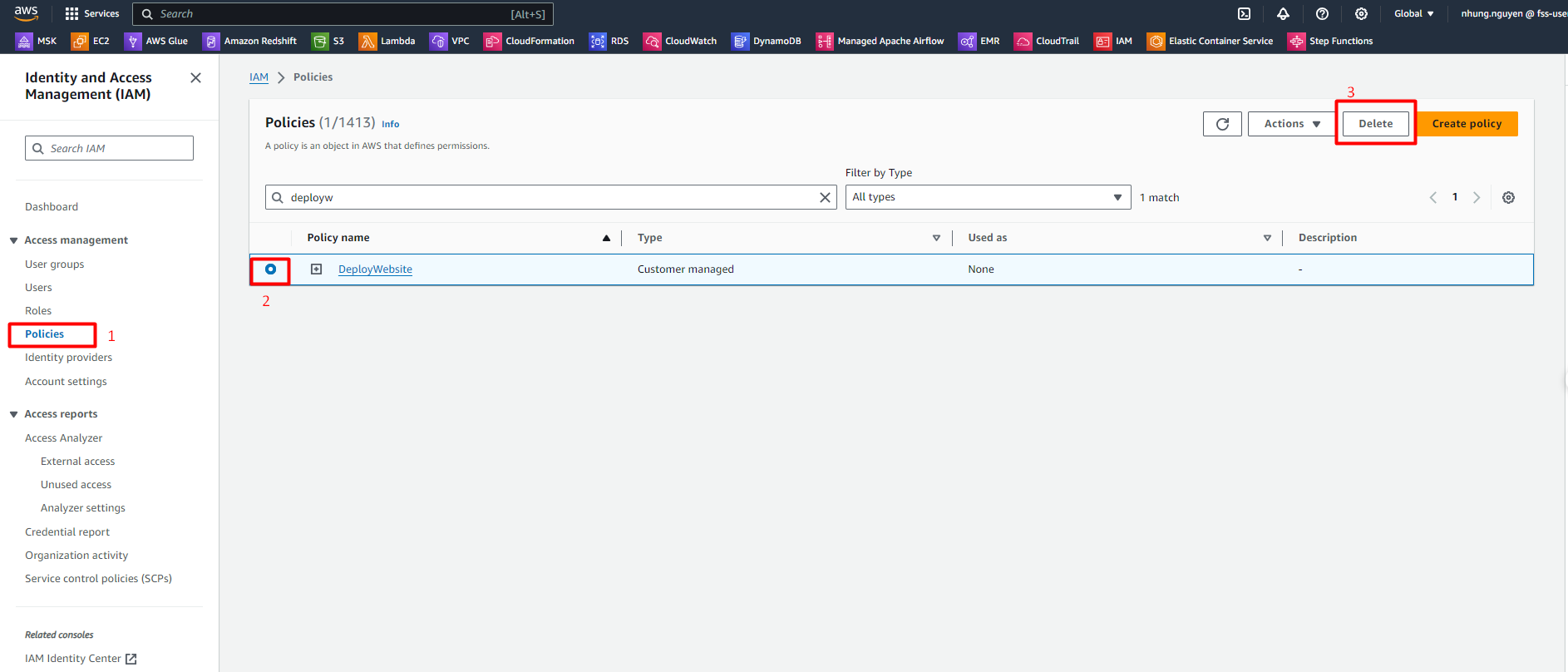Open Credential report in sidebar
The width and height of the screenshot is (1568, 672).
pyautogui.click(x=67, y=532)
